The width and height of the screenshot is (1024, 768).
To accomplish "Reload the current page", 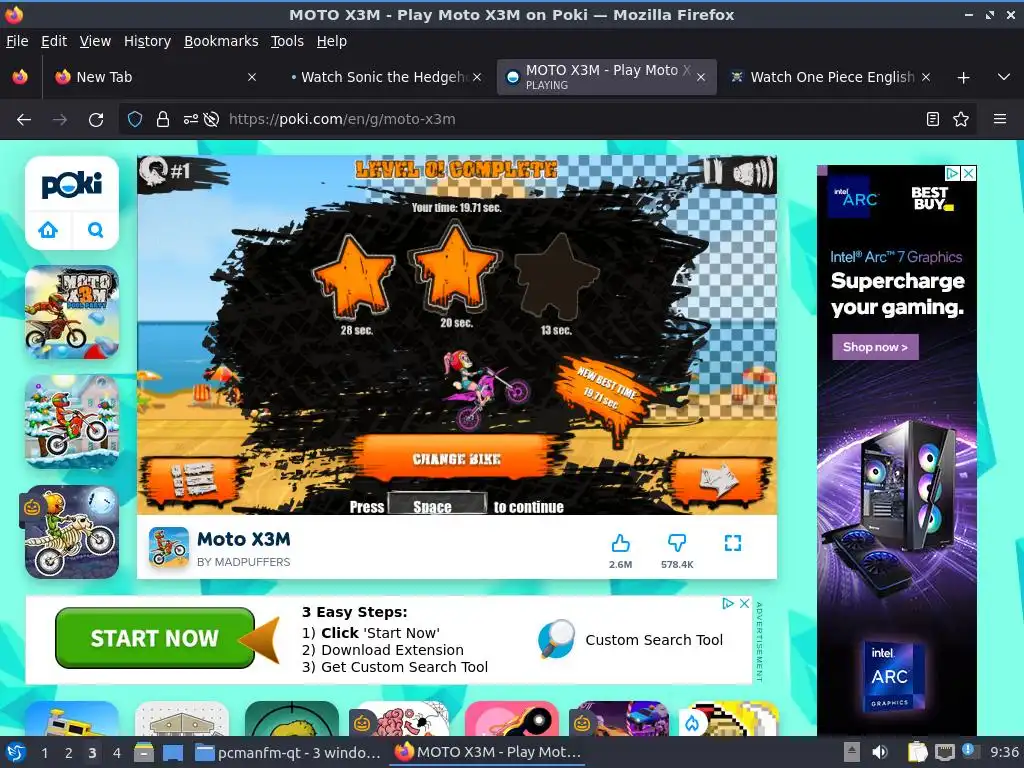I will point(96,120).
